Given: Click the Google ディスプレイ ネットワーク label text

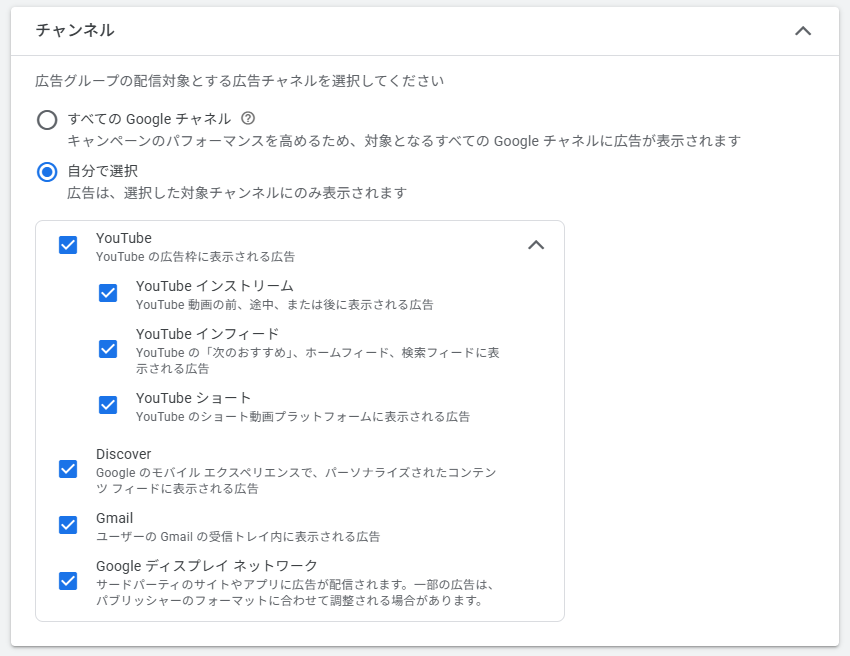Looking at the screenshot, I should [206, 566].
